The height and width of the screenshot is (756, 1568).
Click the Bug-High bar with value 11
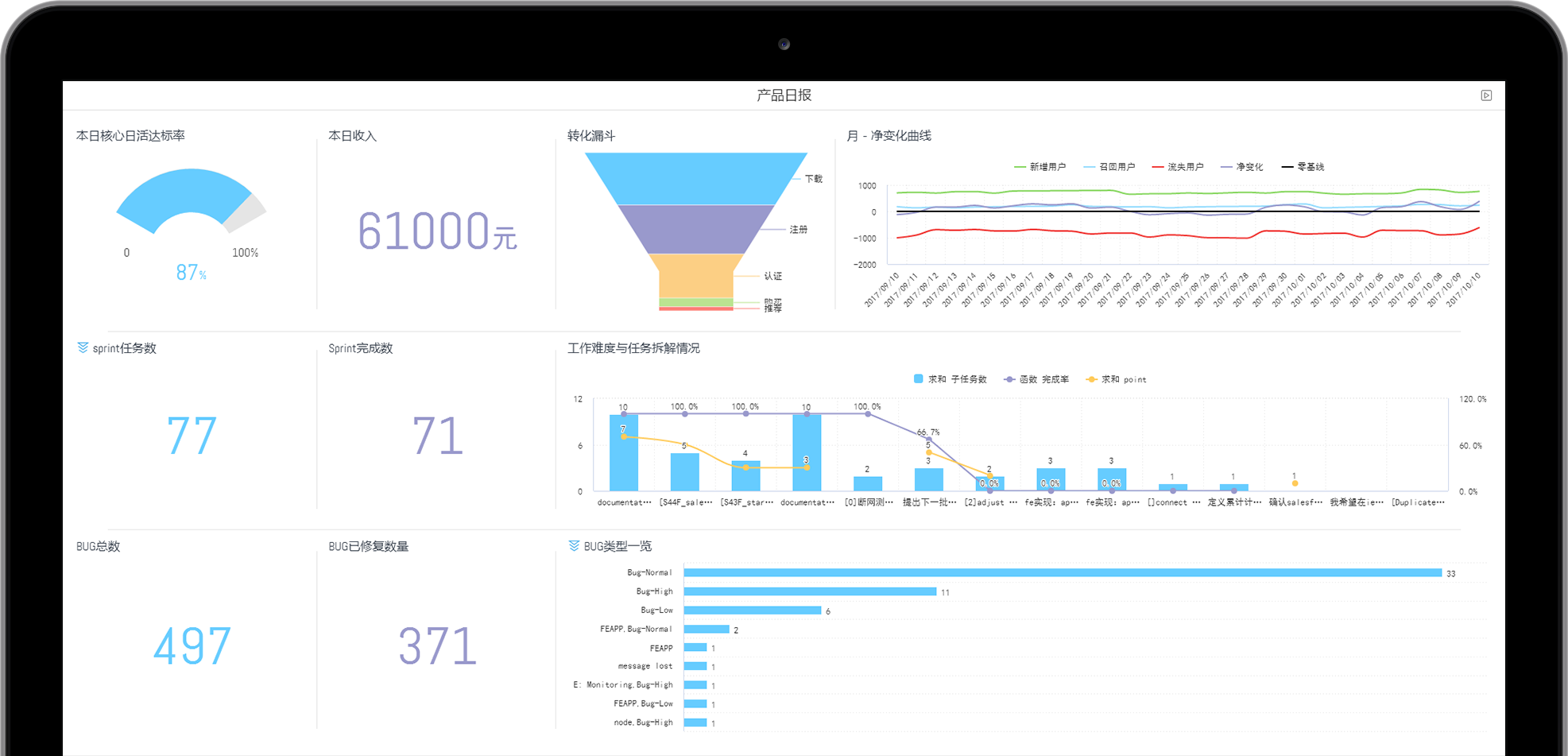tap(810, 591)
